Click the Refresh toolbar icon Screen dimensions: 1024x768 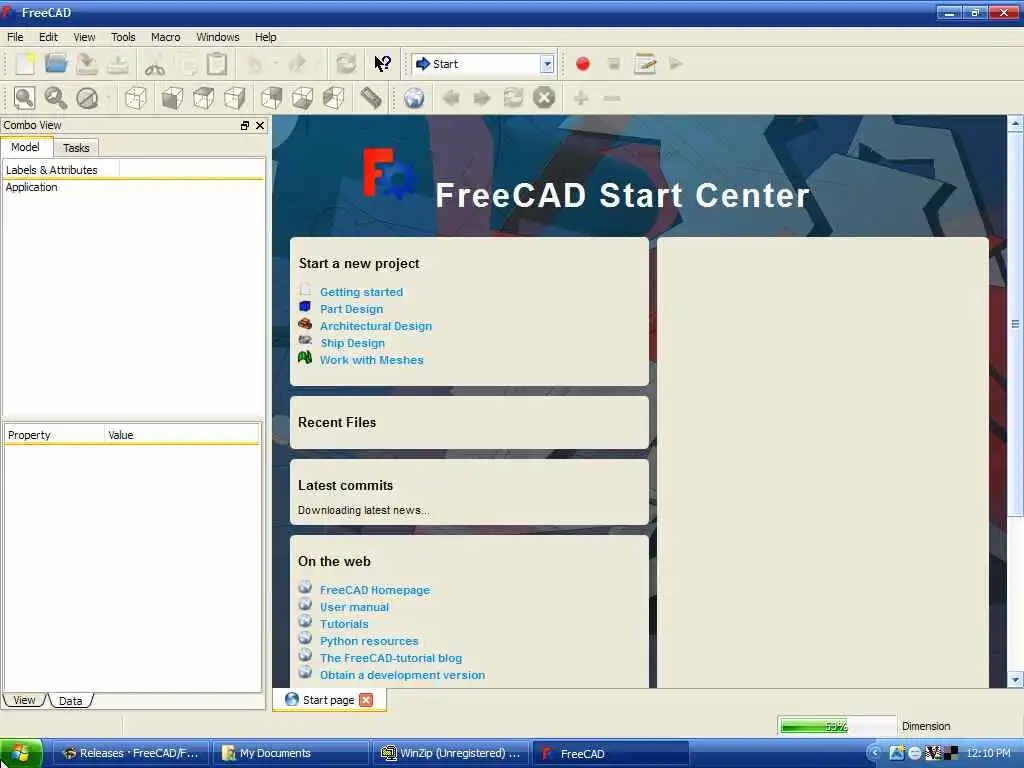346,64
